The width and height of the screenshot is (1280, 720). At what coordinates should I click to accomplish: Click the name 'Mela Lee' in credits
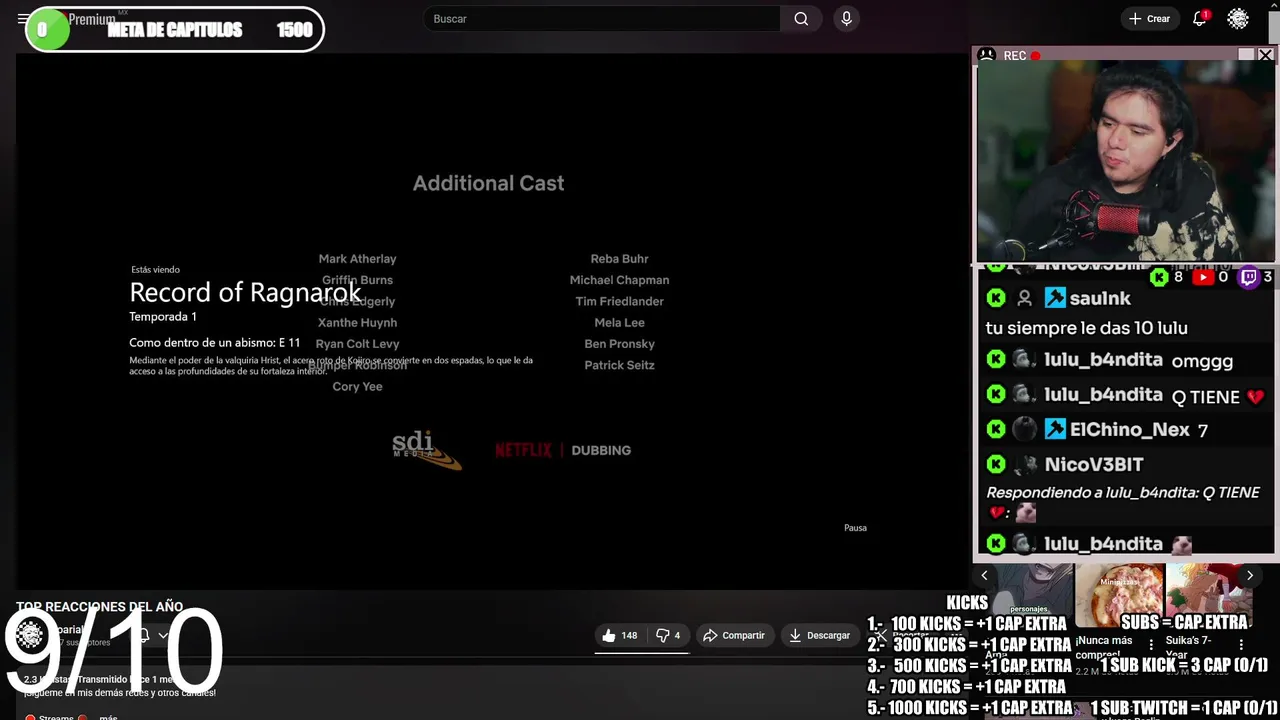619,323
